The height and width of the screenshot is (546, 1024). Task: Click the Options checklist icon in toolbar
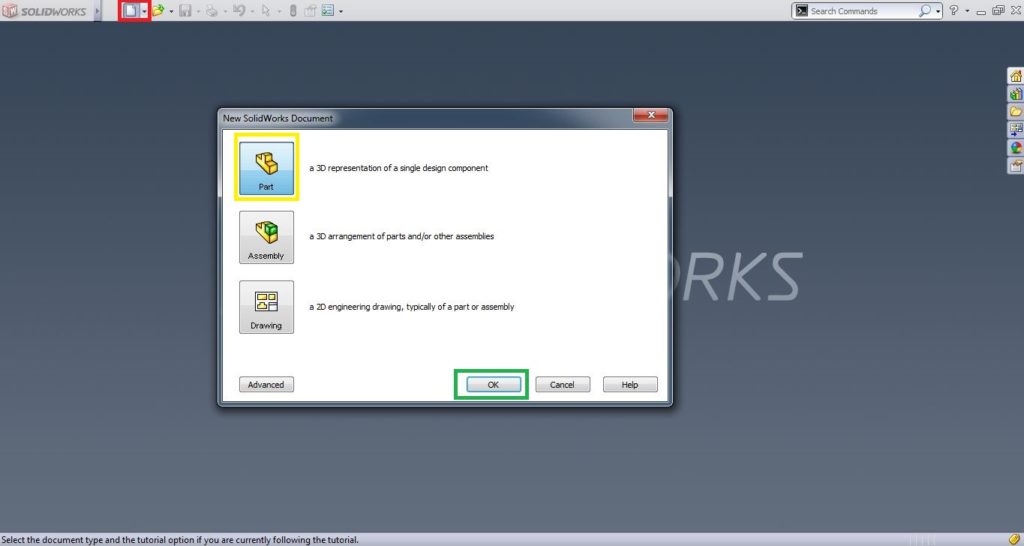(327, 10)
